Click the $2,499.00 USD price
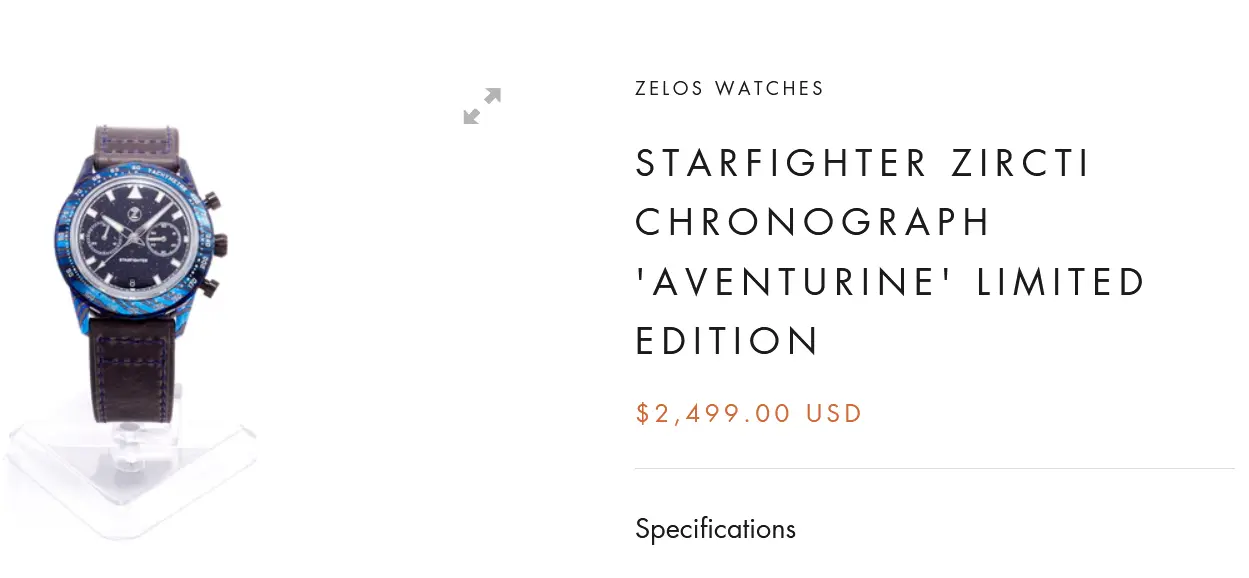Image resolution: width=1249 pixels, height=578 pixels. tap(749, 414)
